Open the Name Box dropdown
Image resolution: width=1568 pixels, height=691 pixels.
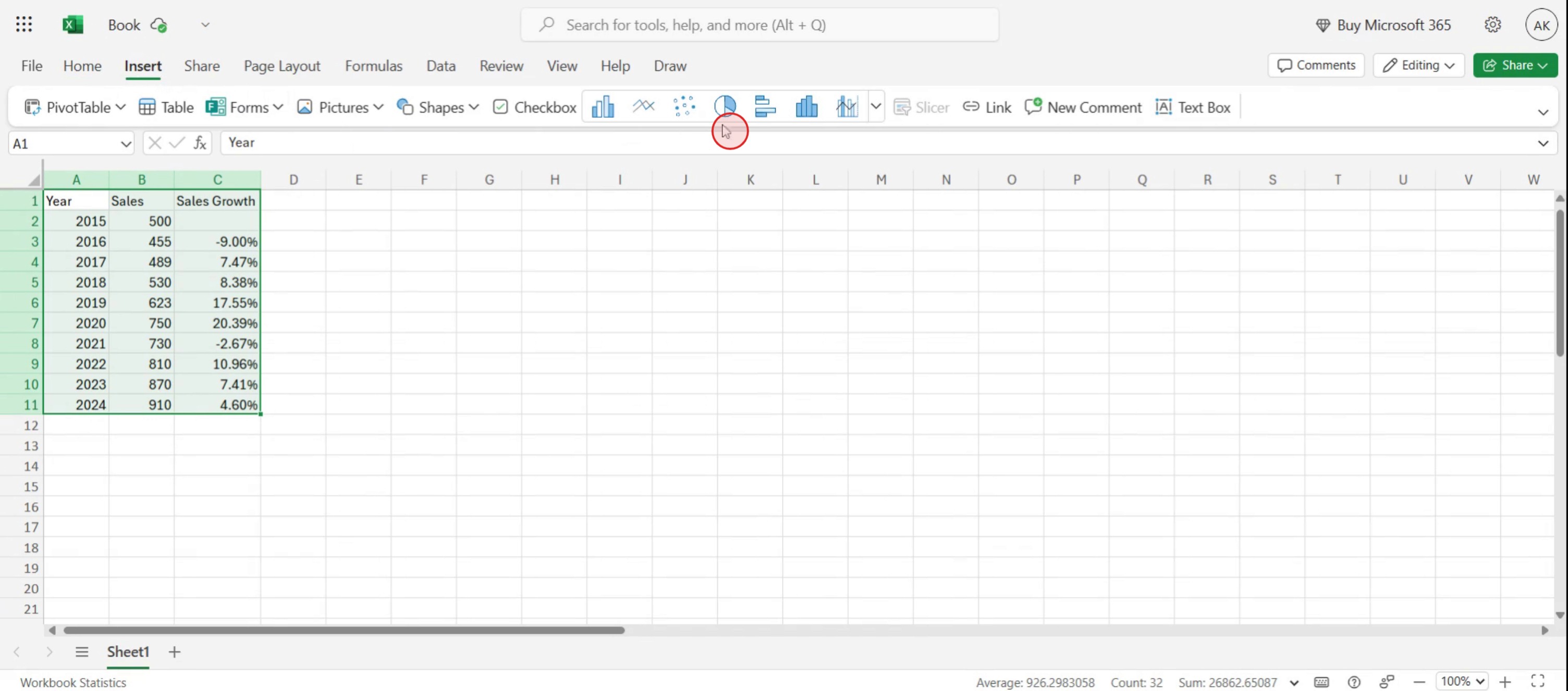126,144
